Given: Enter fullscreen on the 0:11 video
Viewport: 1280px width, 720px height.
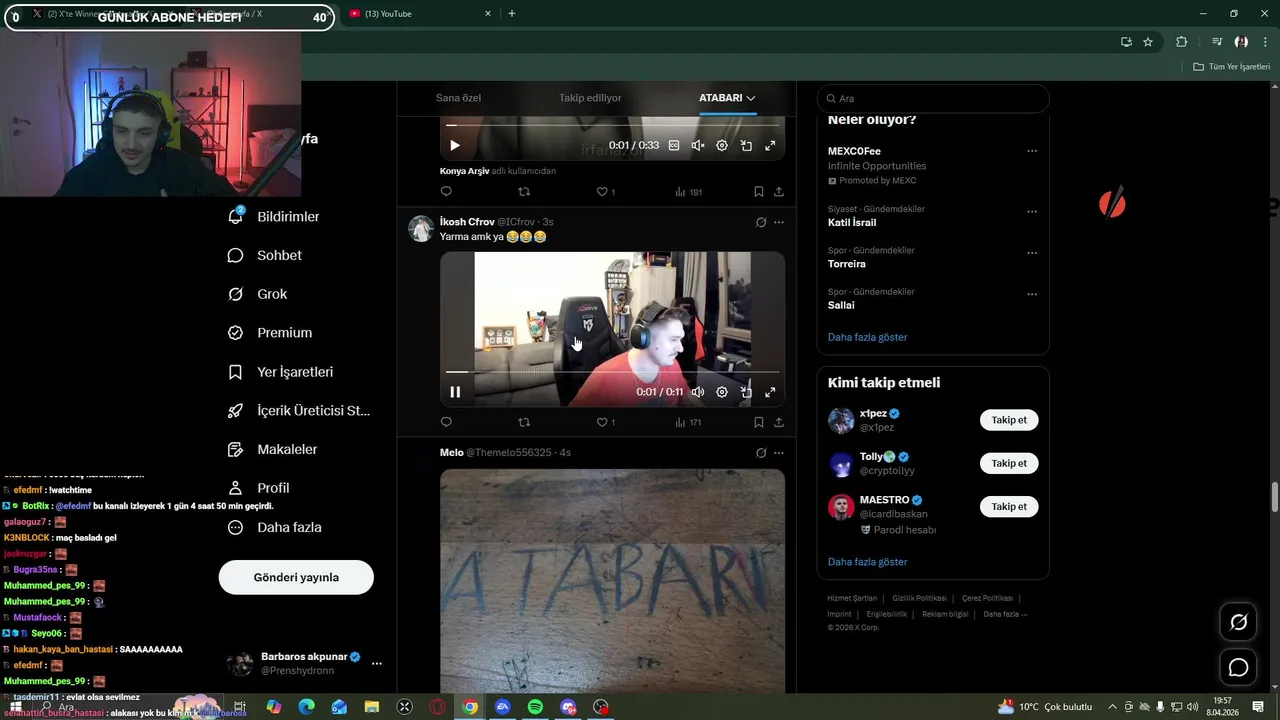Looking at the screenshot, I should 770,392.
